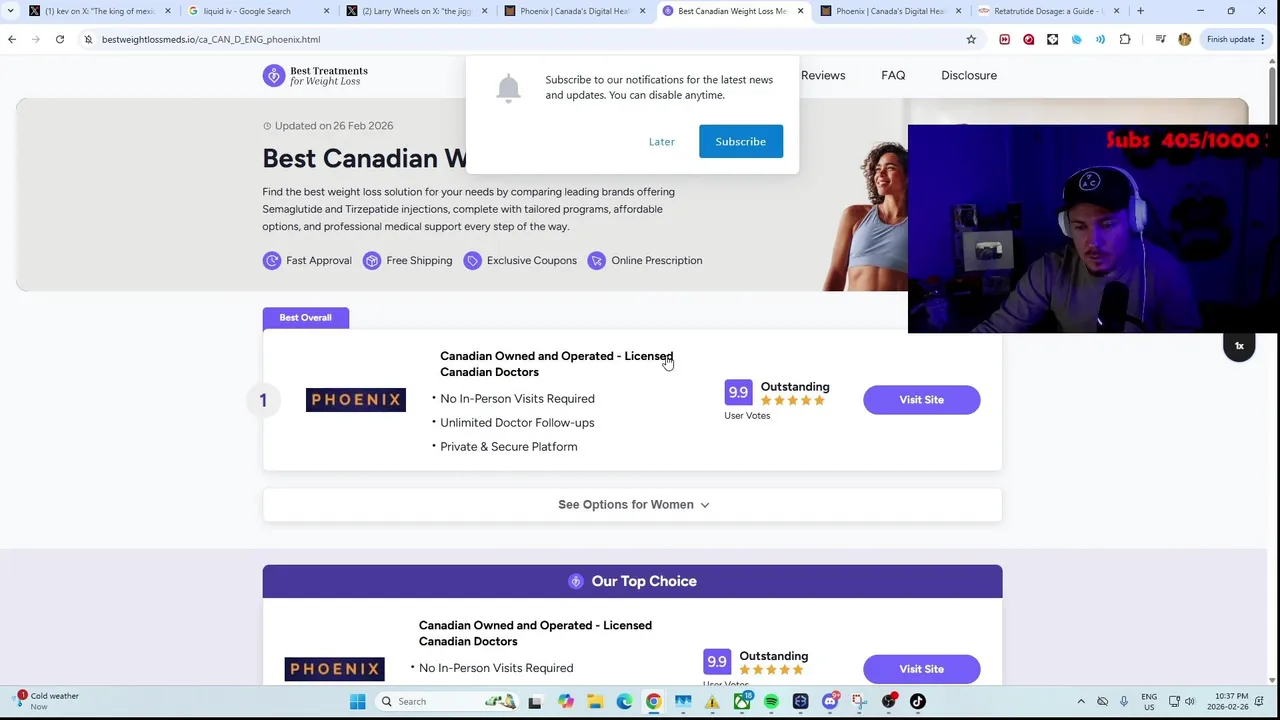Click the Phoenix logo in Our Top Choice
Viewport: 1280px width, 720px height.
tap(334, 669)
